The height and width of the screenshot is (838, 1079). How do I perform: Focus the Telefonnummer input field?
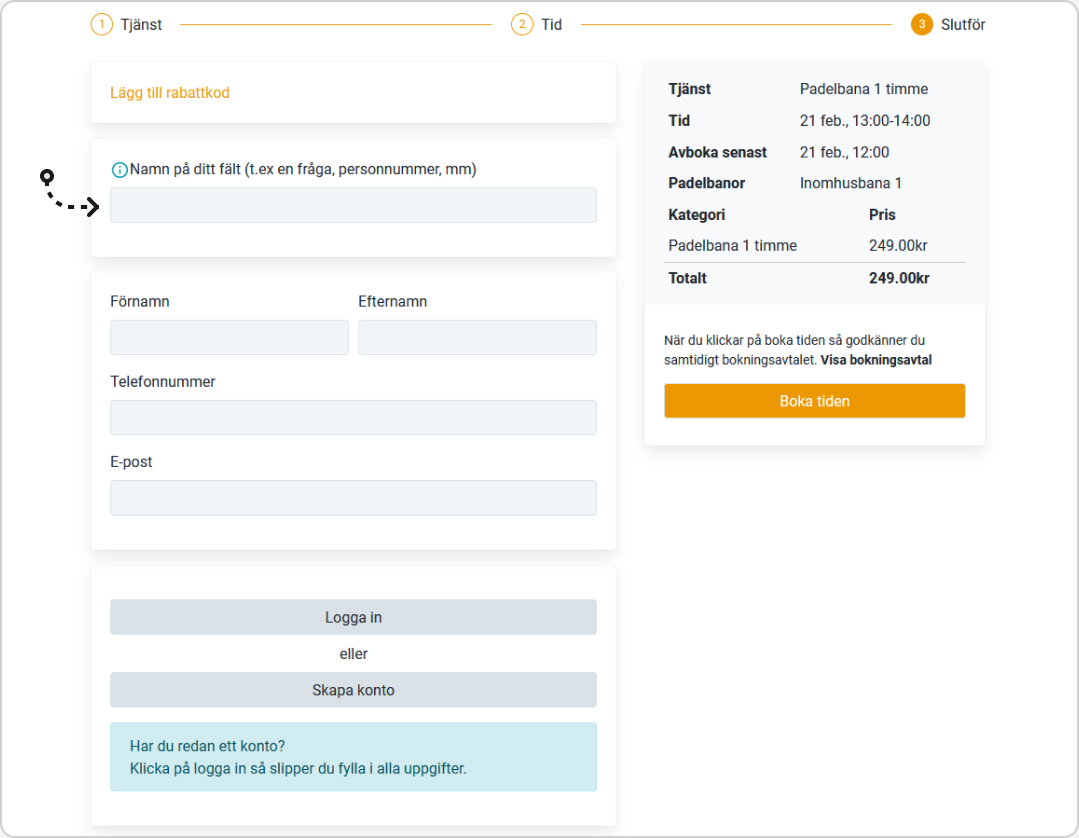point(353,418)
